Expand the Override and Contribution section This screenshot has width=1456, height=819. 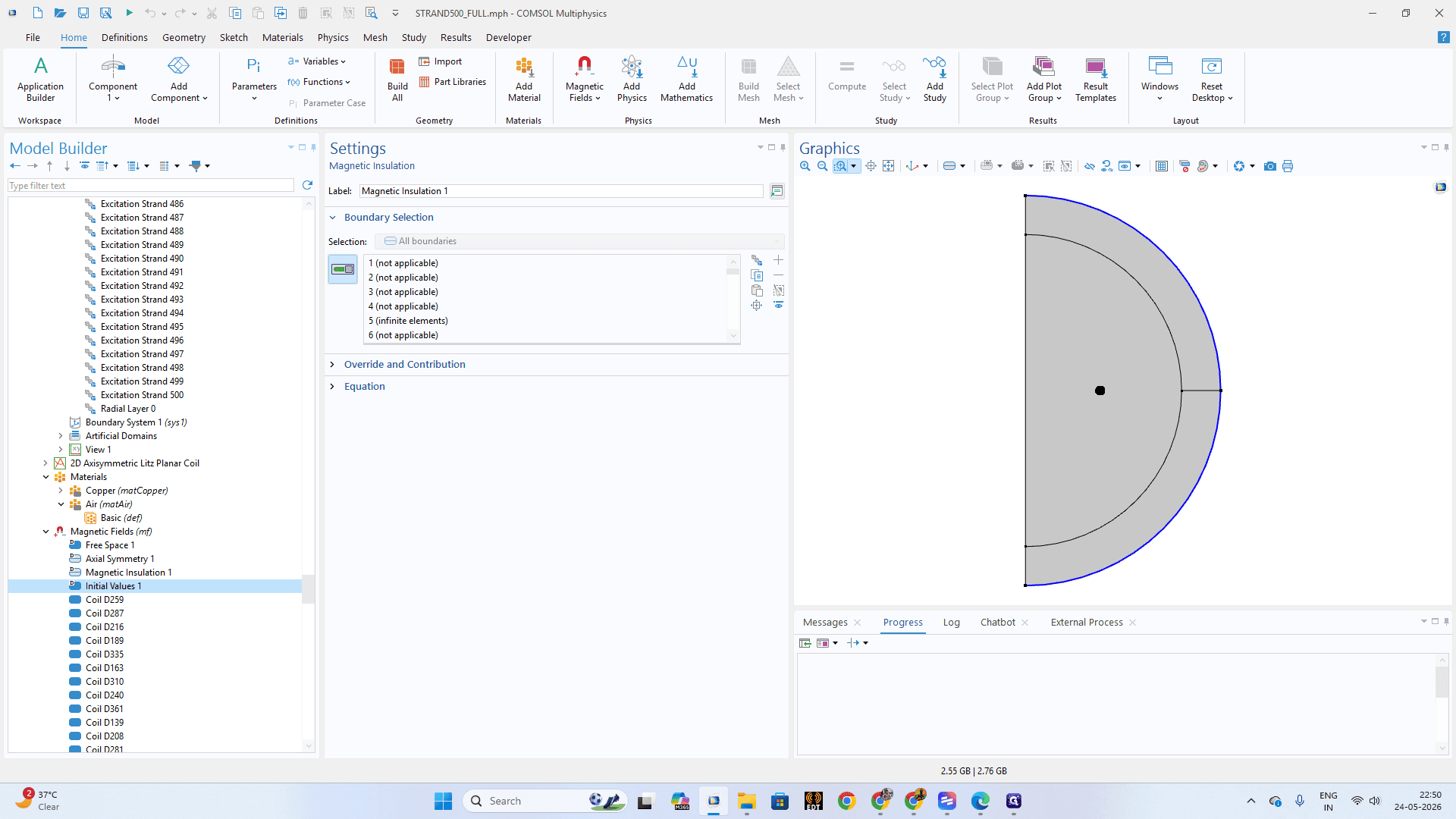(332, 365)
